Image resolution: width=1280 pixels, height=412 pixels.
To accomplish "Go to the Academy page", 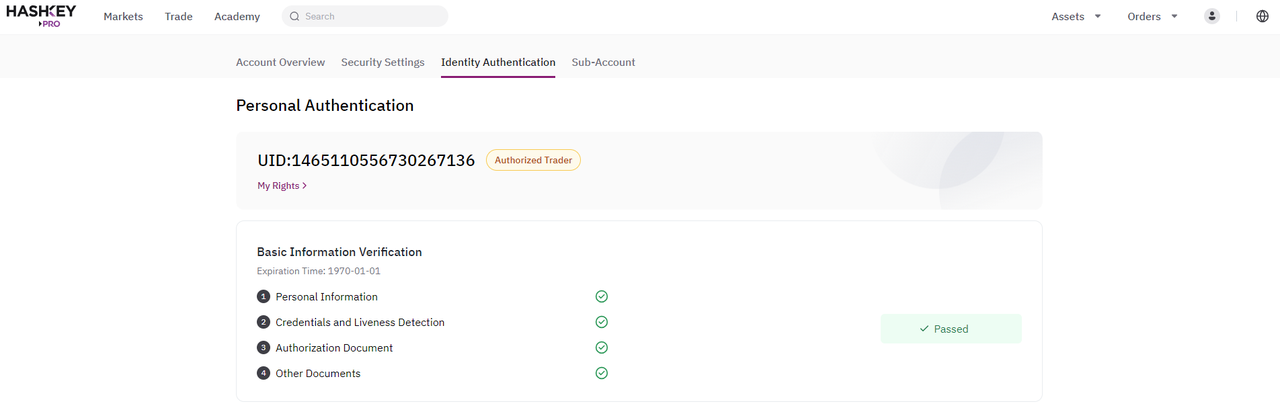I will click(237, 16).
